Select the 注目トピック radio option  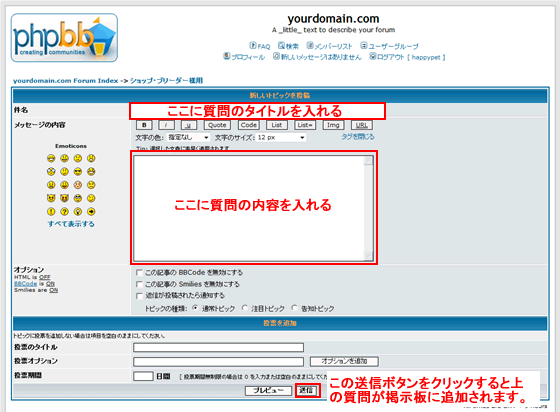coord(245,308)
